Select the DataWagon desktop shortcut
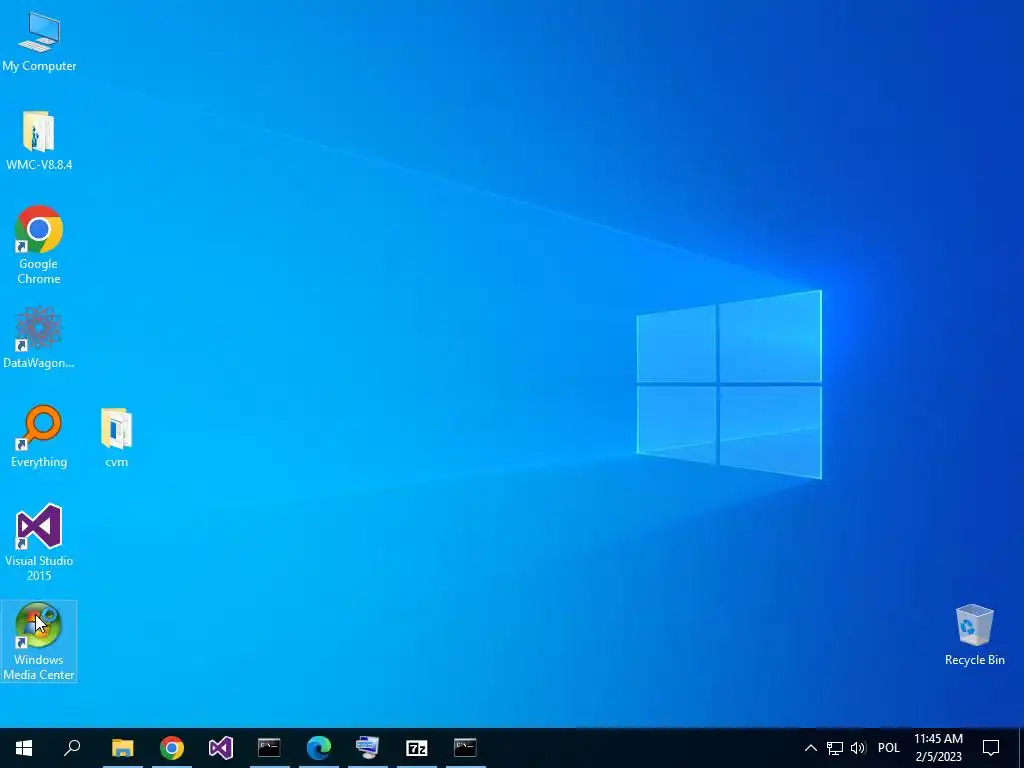The image size is (1024, 768). pyautogui.click(x=39, y=337)
